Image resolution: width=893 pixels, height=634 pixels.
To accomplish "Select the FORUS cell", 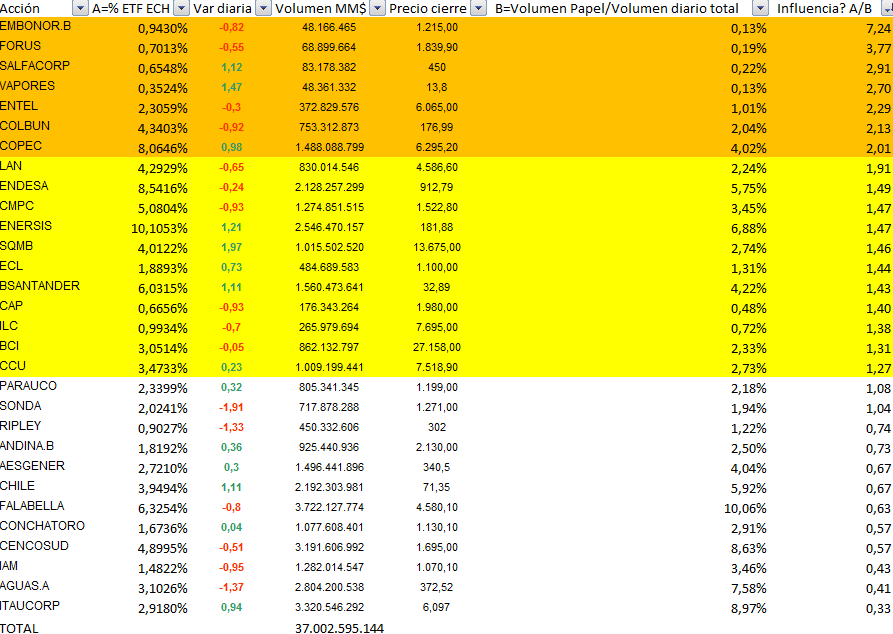I will coord(21,46).
